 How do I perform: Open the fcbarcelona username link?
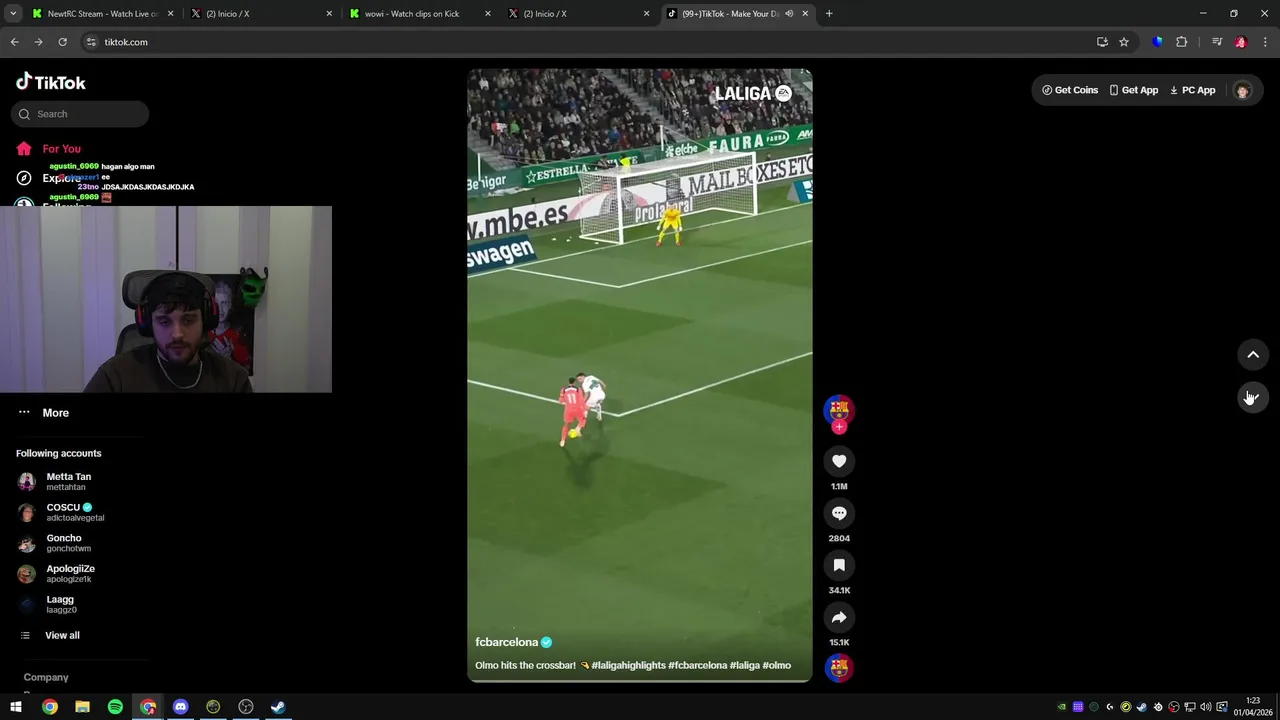pyautogui.click(x=506, y=642)
